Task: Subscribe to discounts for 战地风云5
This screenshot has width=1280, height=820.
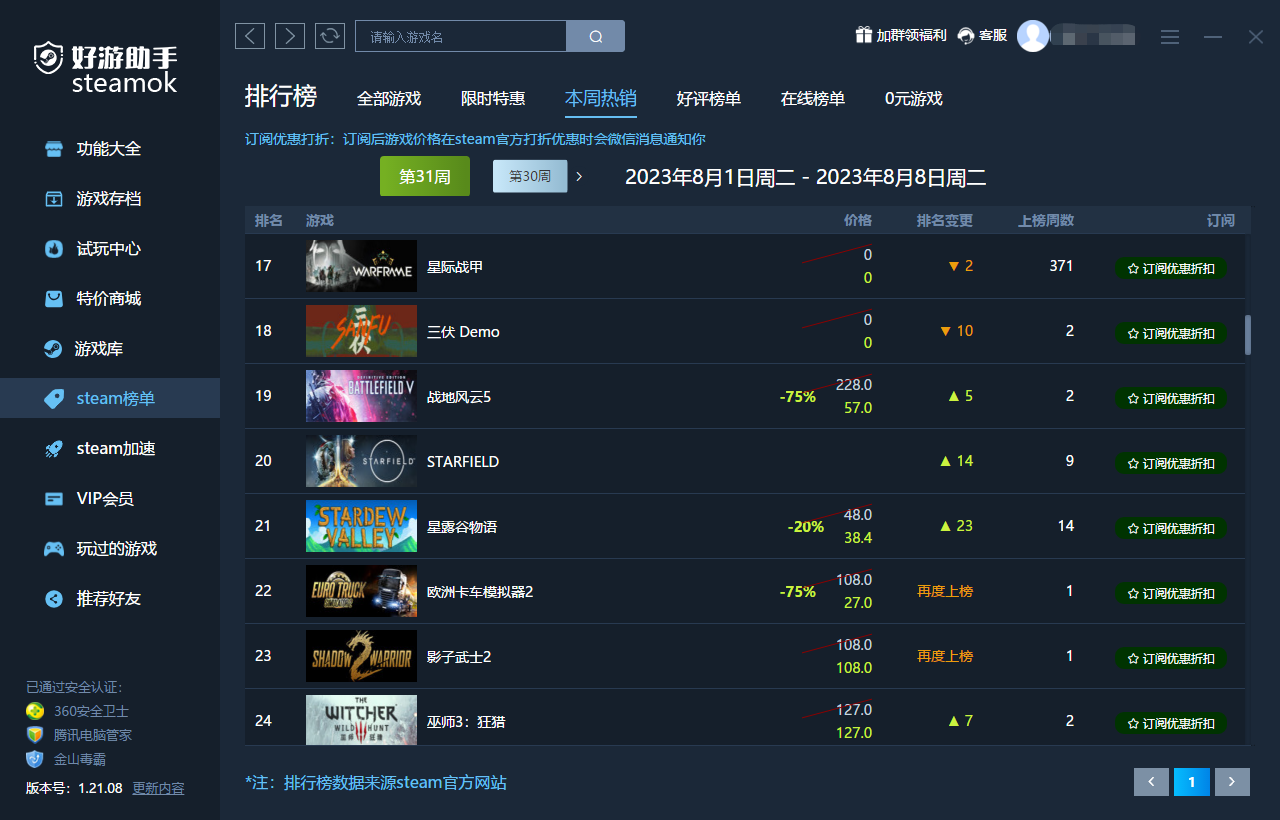Action: tap(1171, 398)
